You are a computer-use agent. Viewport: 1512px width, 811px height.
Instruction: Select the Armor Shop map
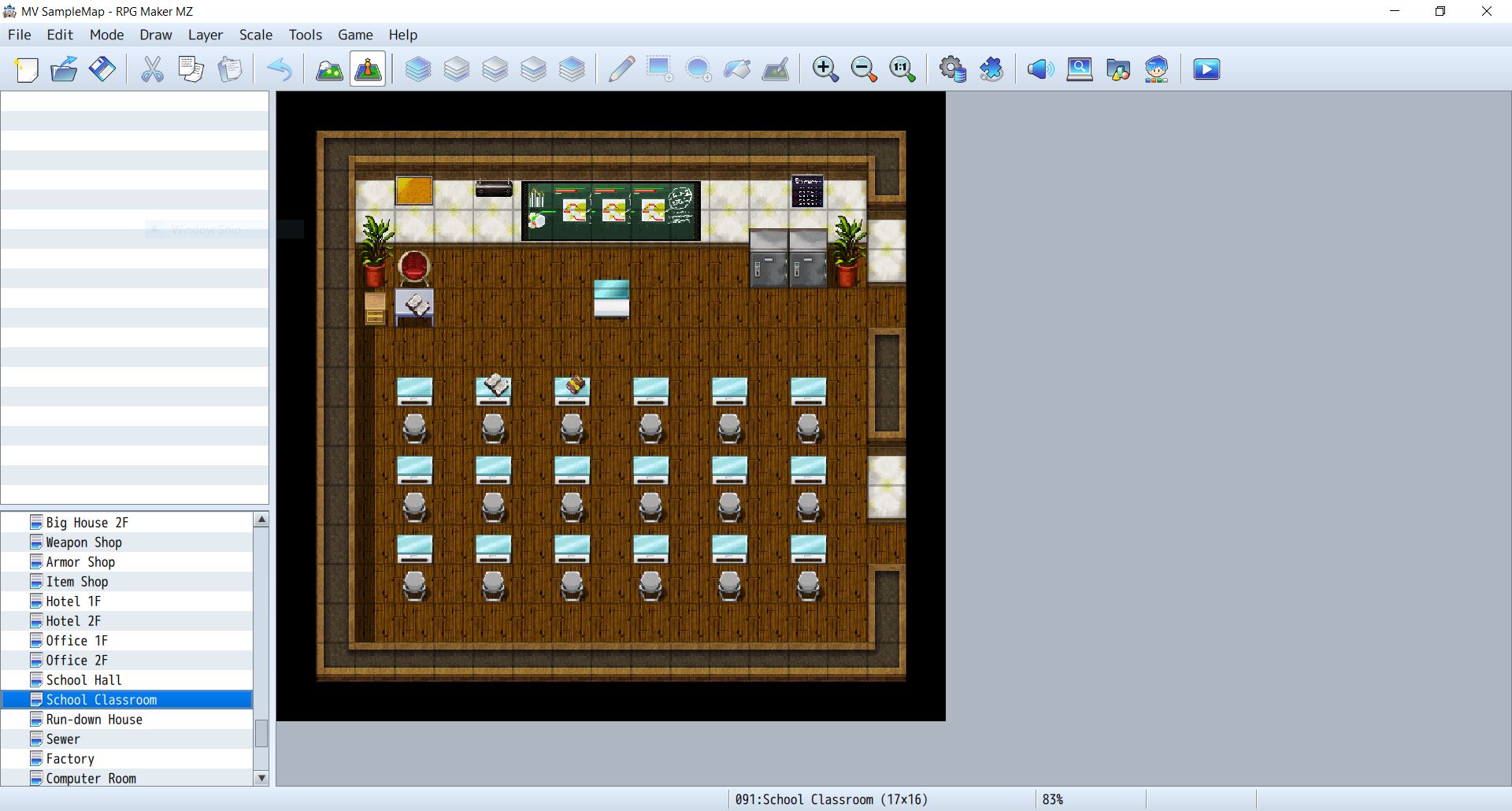tap(127, 562)
